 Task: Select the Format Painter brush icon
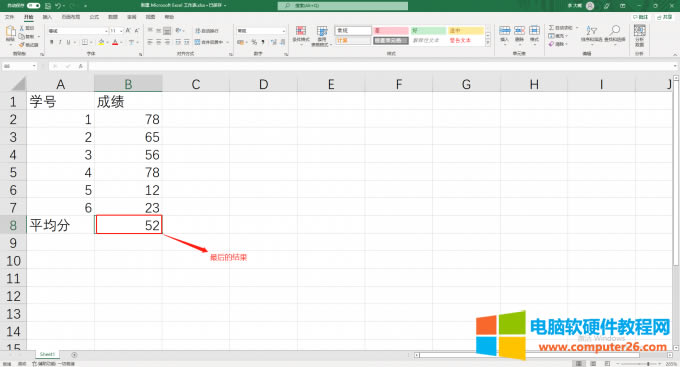click(22, 44)
